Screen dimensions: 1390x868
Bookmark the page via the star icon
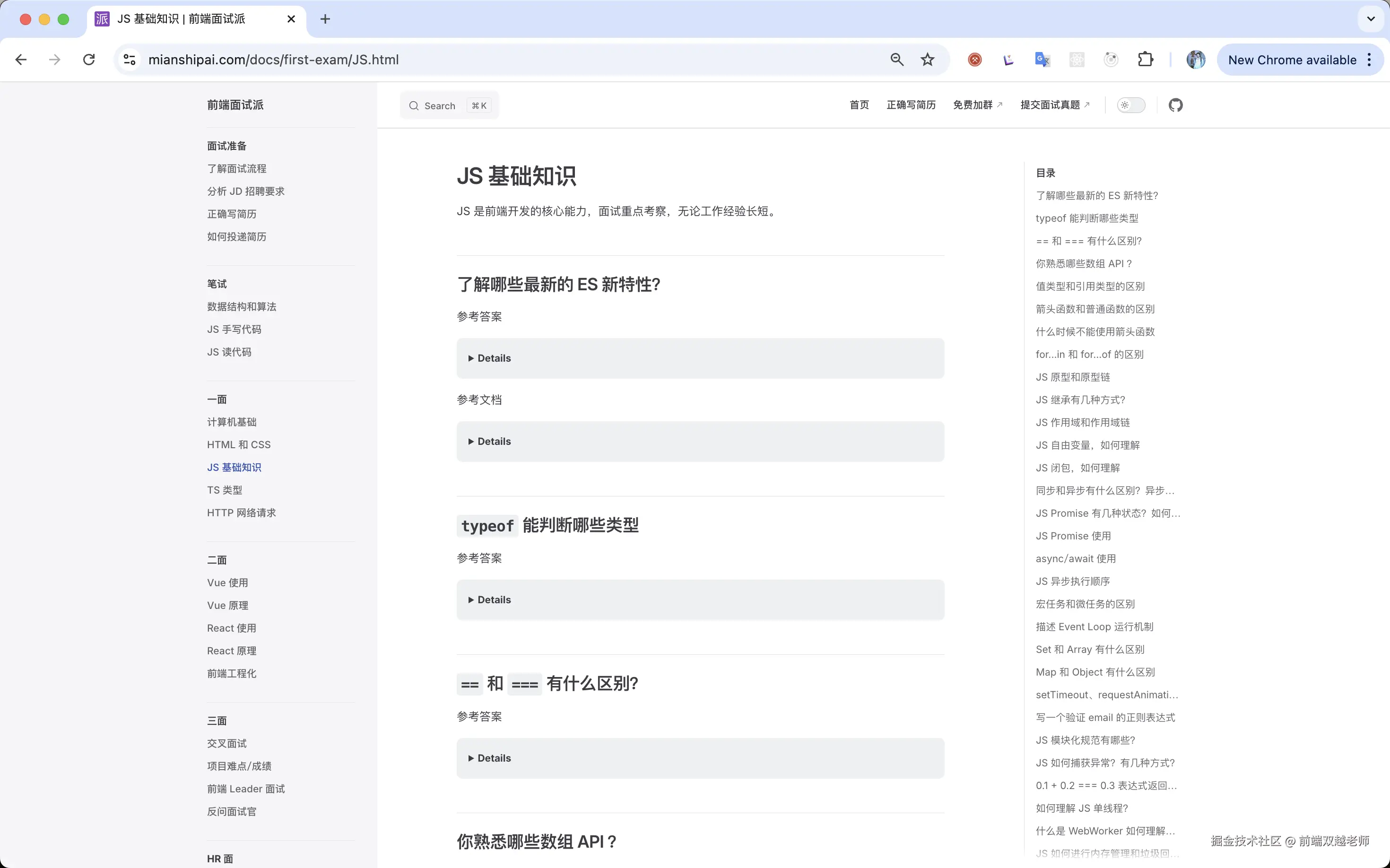click(927, 59)
